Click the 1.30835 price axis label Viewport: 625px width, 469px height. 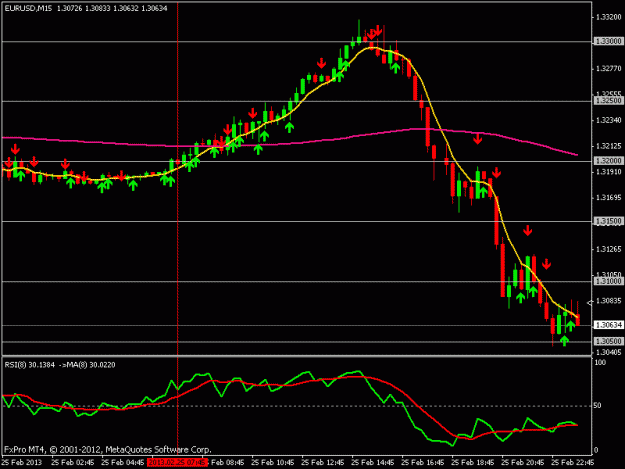pyautogui.click(x=608, y=301)
